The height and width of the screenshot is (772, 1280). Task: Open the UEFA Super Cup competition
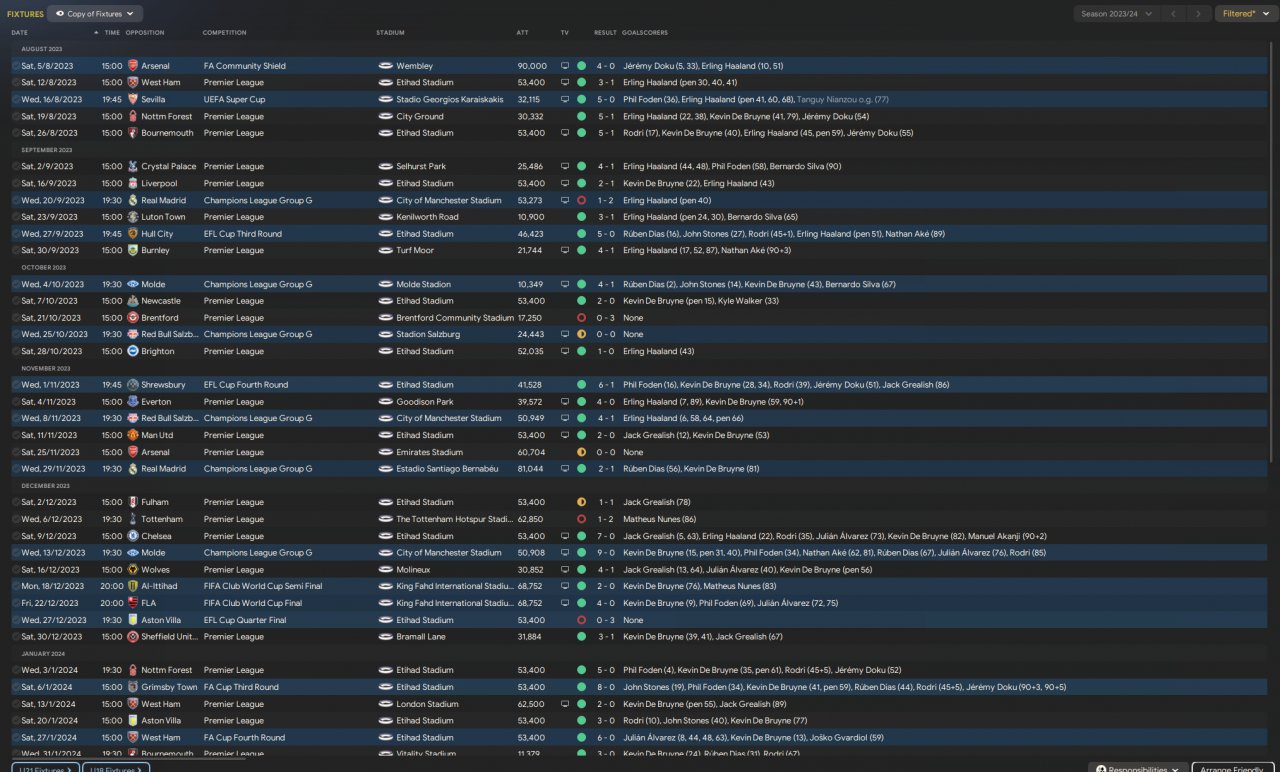(236, 100)
